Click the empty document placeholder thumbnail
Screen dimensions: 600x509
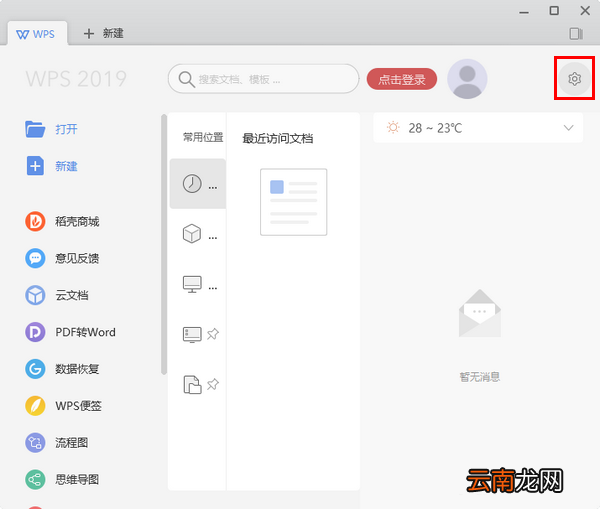(293, 202)
